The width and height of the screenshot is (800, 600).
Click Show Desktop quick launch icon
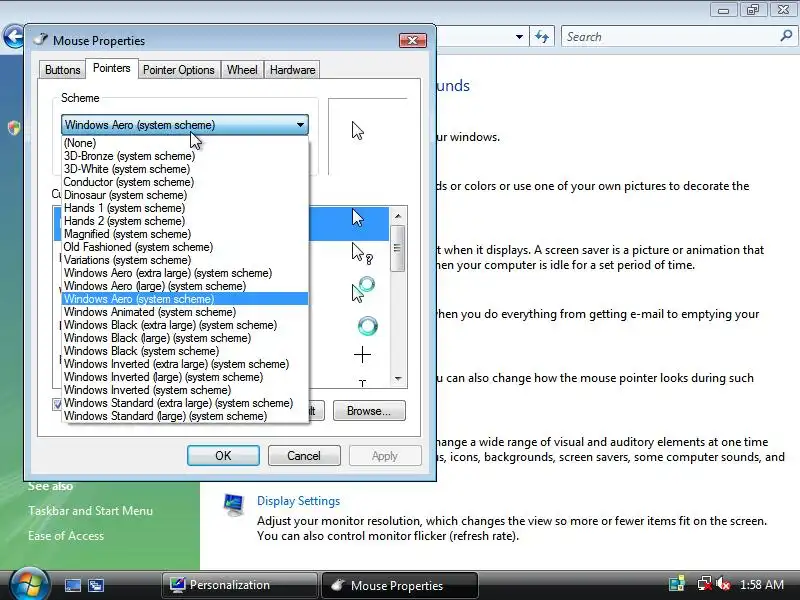[72, 585]
